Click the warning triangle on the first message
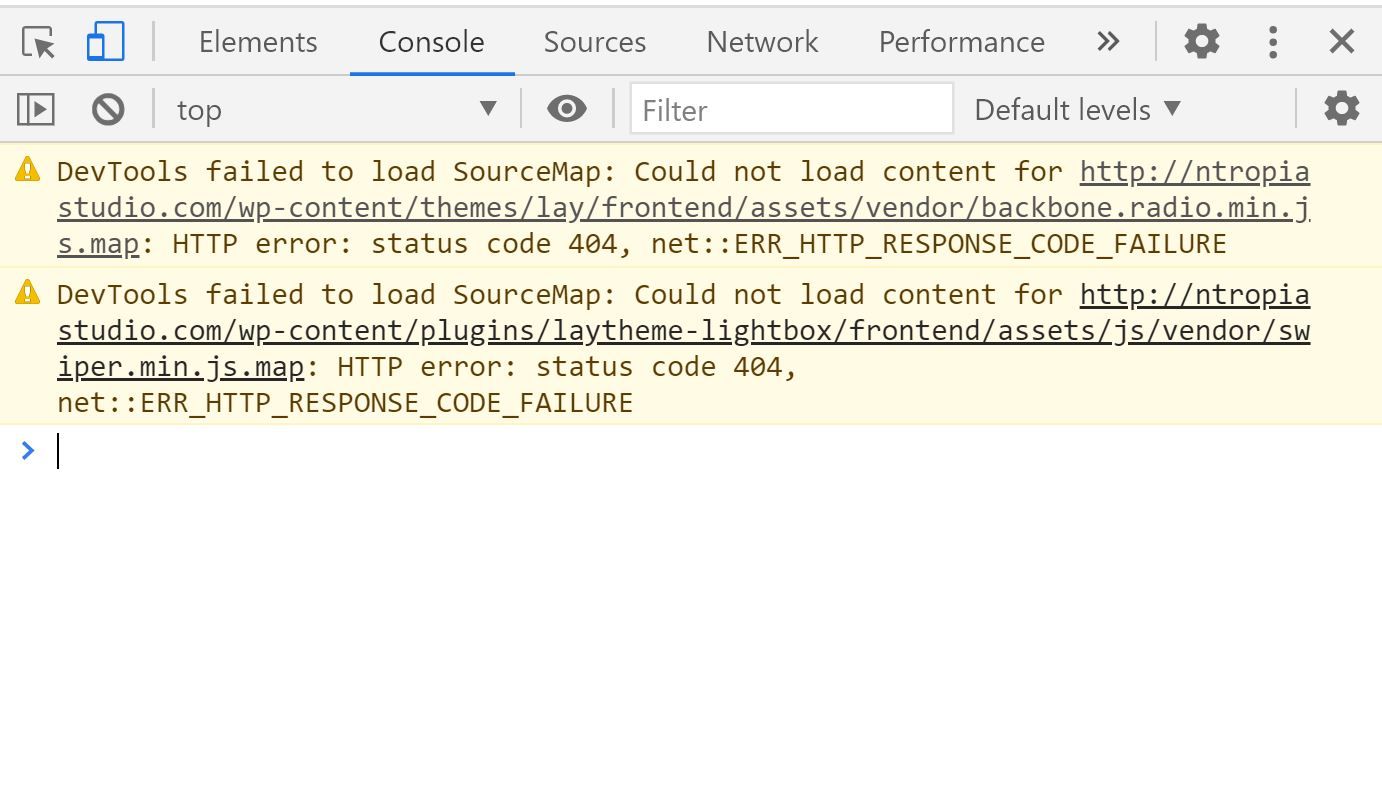Image resolution: width=1382 pixels, height=794 pixels. [25, 170]
